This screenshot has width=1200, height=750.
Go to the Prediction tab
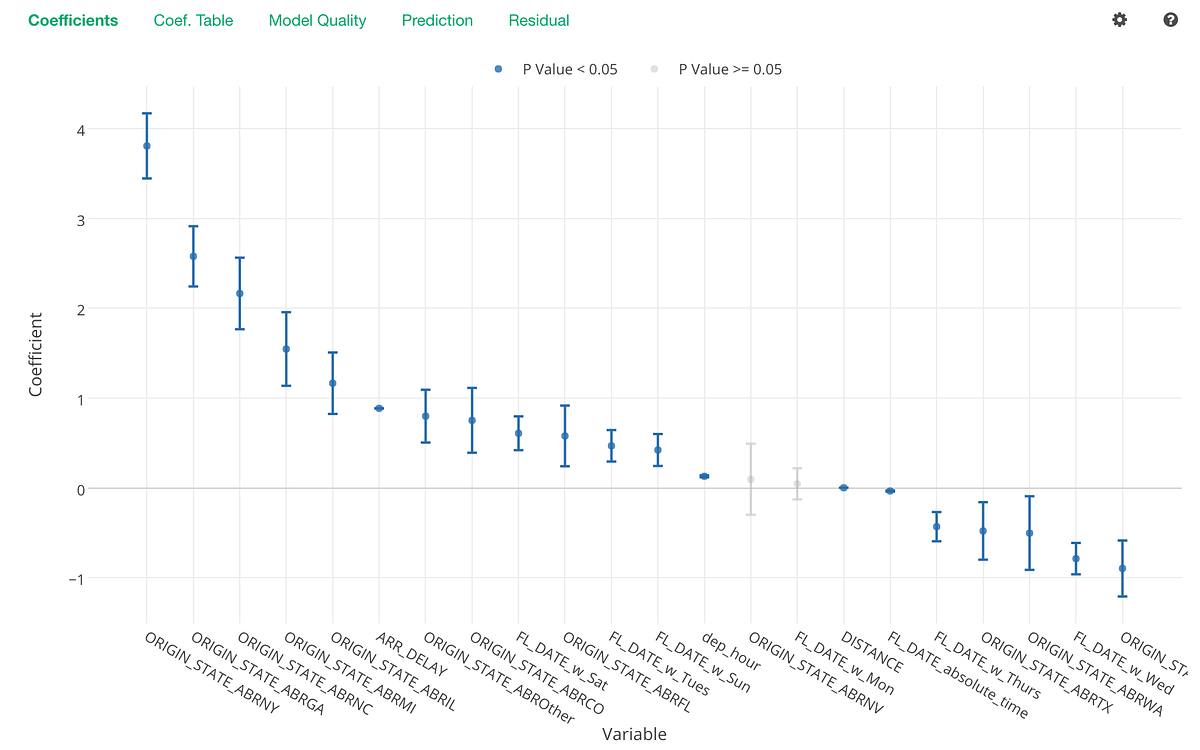tap(437, 20)
